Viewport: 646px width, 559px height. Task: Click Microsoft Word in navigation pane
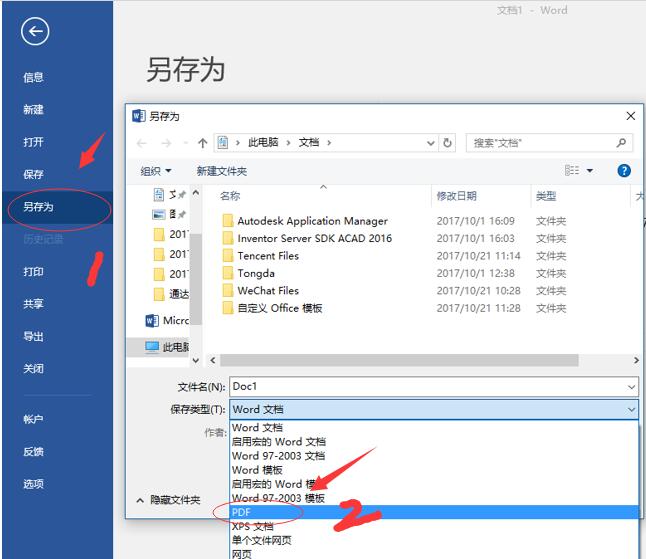coord(167,320)
